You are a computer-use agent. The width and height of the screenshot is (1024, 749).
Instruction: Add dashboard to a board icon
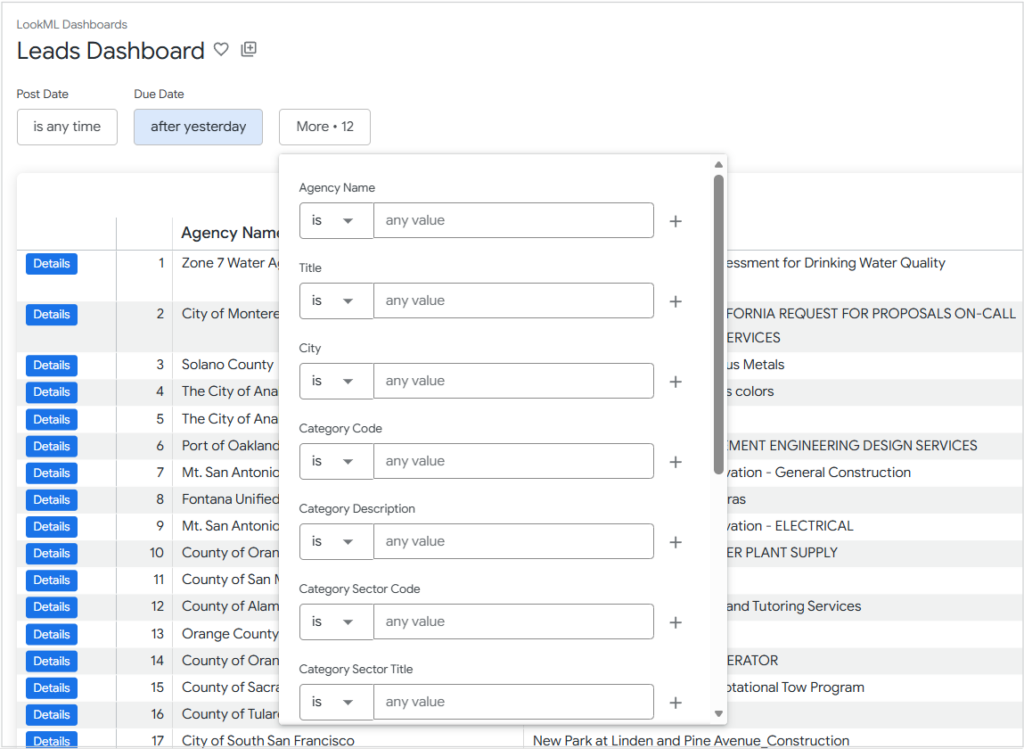point(249,50)
